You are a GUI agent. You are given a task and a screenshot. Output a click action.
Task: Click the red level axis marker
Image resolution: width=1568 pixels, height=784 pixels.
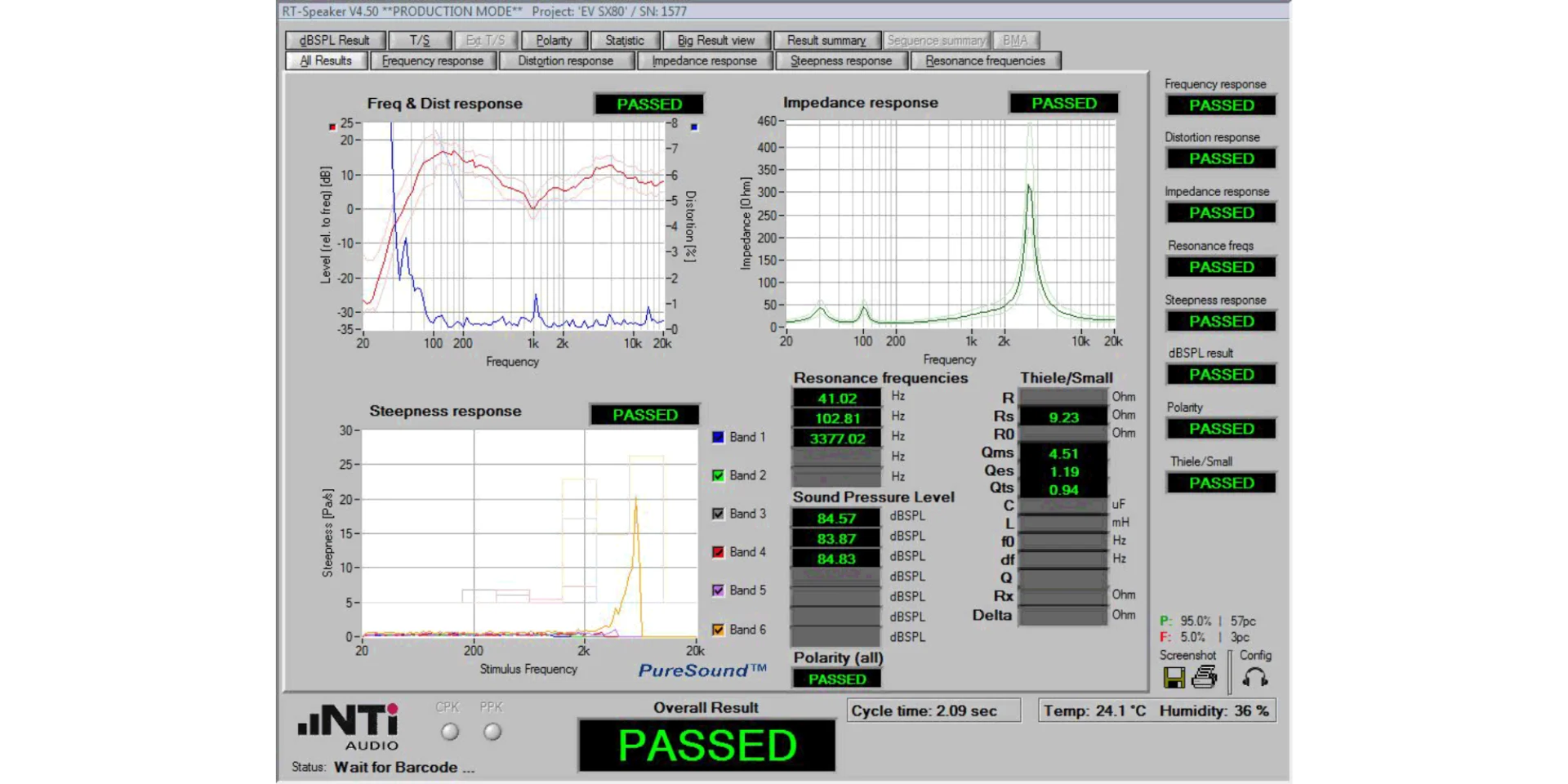[332, 127]
